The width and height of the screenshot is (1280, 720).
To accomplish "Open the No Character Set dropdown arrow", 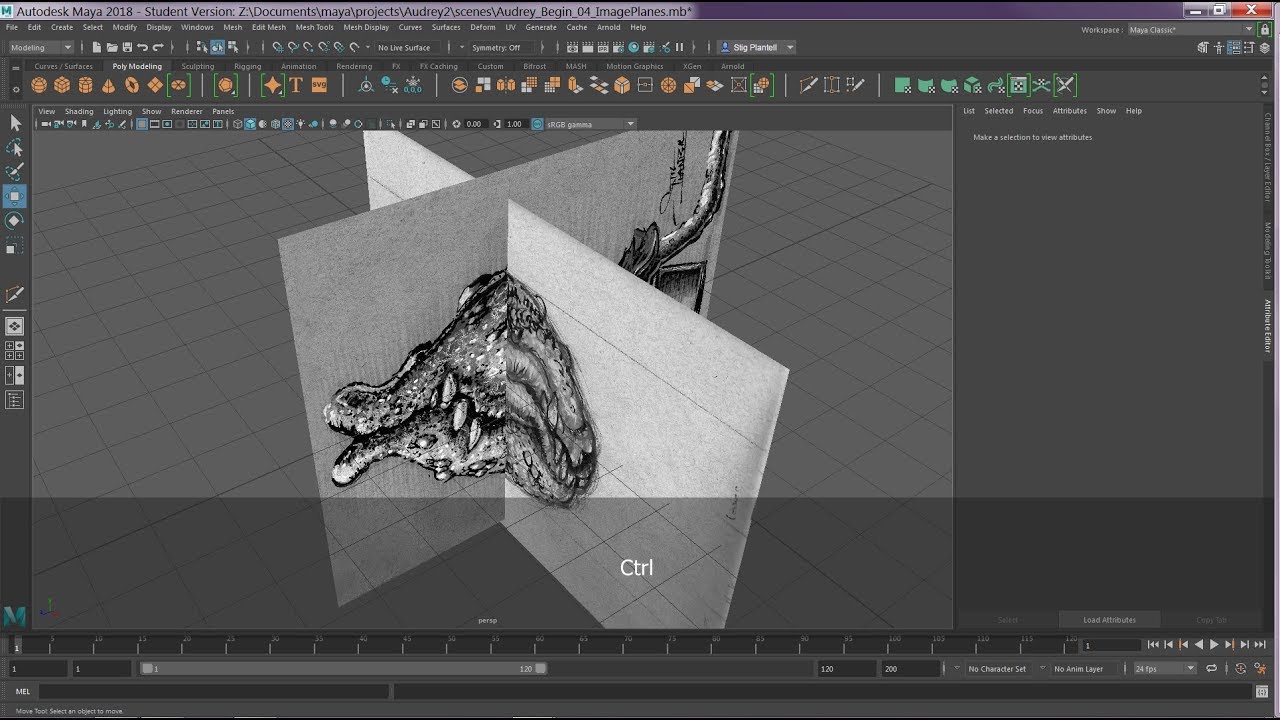I will [957, 668].
